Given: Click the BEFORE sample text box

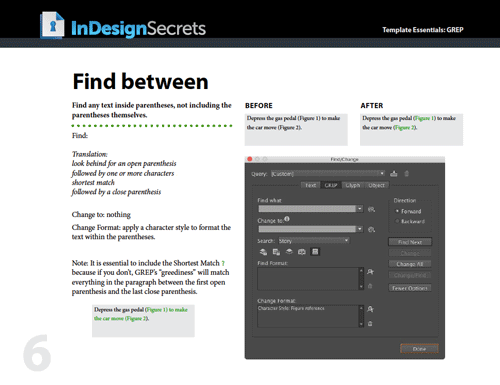Looking at the screenshot, I should (296, 130).
